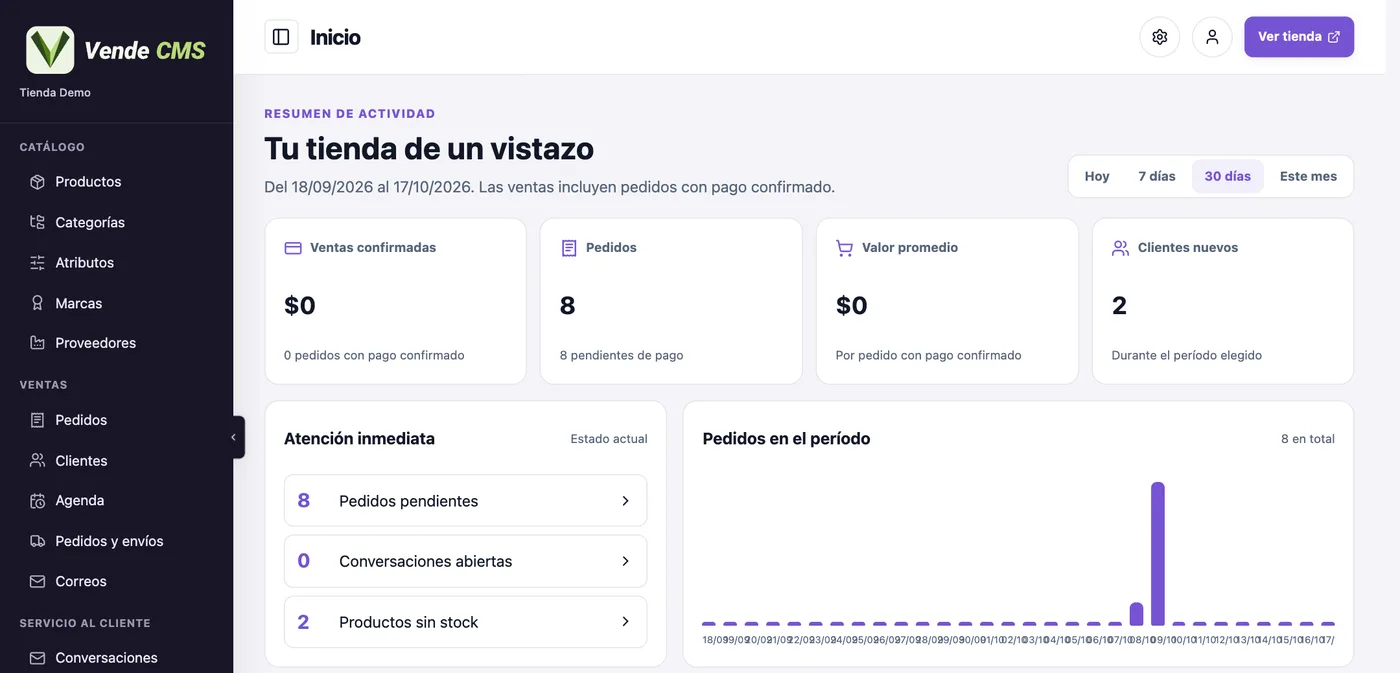This screenshot has width=1400, height=673.
Task: Open the Pedidos pendientes row
Action: (x=466, y=501)
